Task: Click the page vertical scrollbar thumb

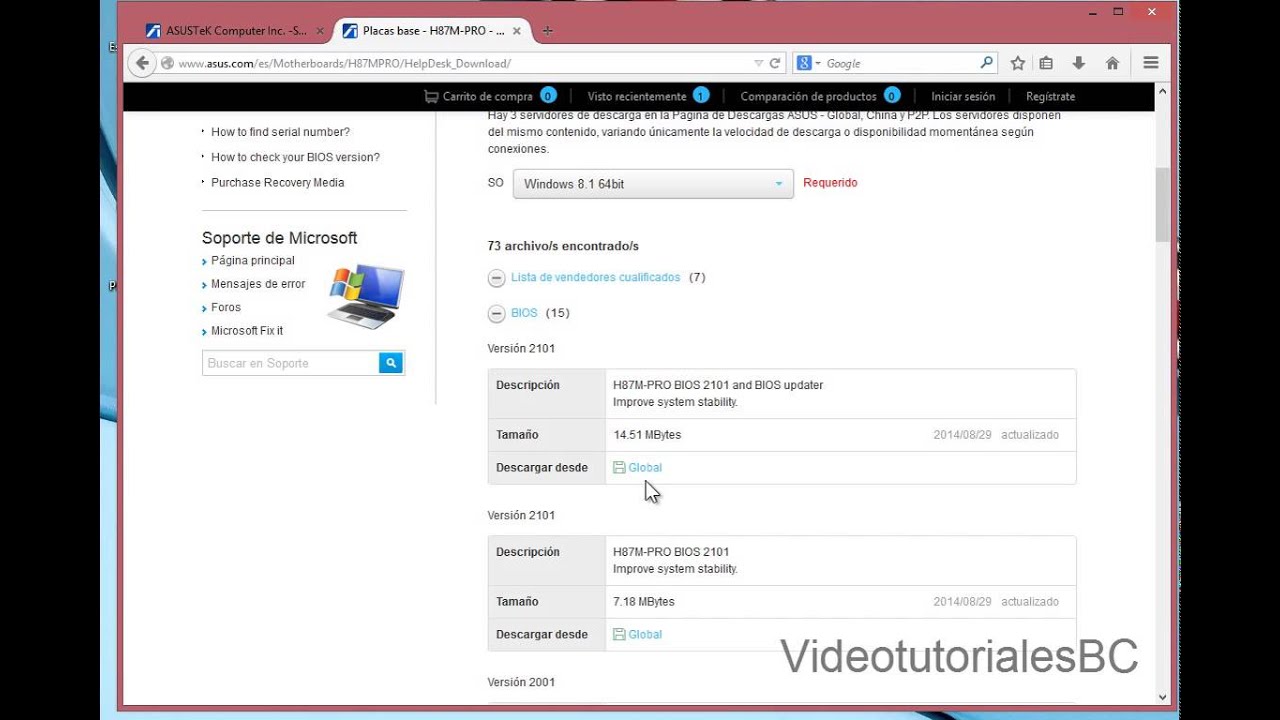Action: (x=1162, y=205)
